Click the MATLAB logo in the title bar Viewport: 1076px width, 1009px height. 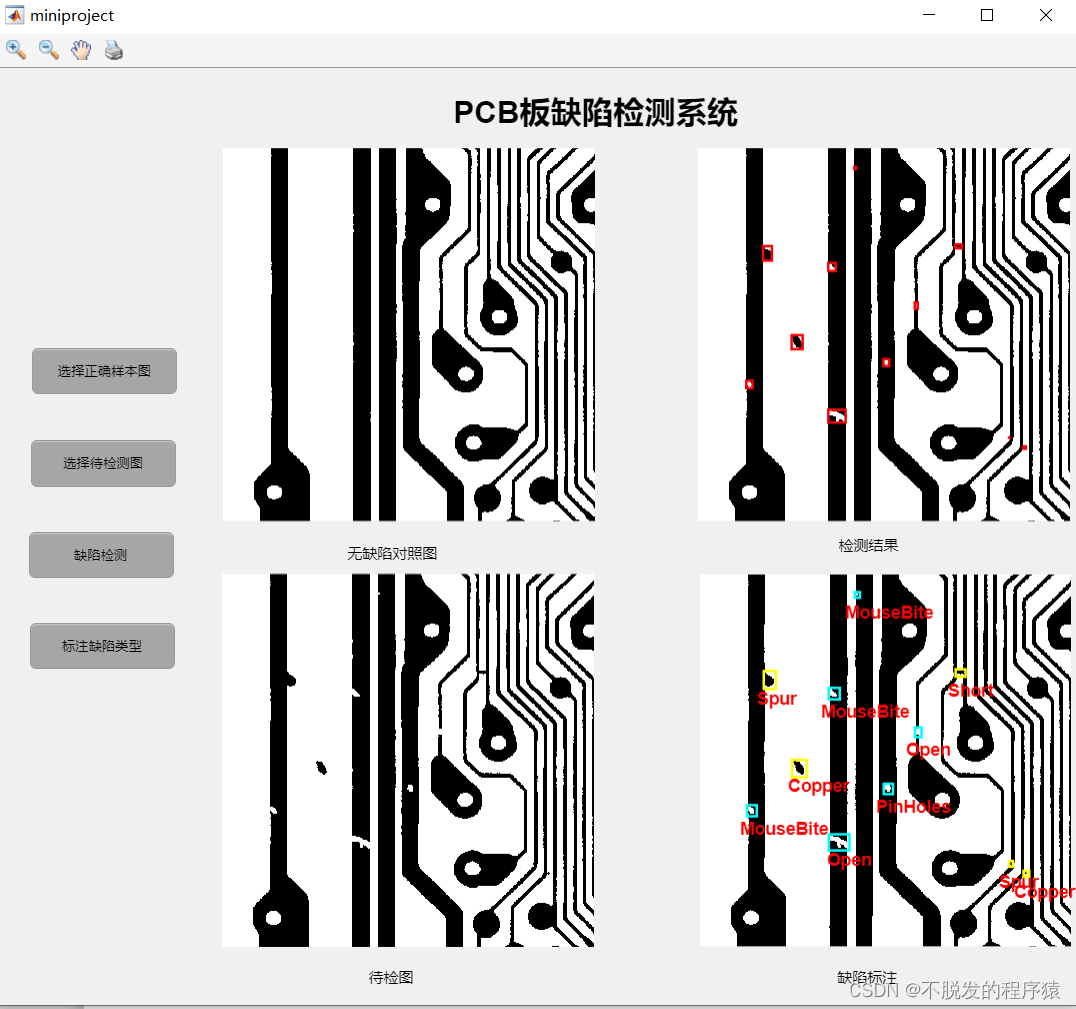(13, 15)
